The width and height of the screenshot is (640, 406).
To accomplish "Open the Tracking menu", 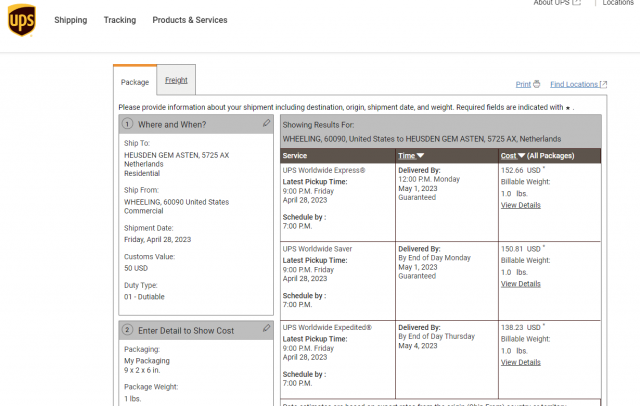I will point(120,20).
